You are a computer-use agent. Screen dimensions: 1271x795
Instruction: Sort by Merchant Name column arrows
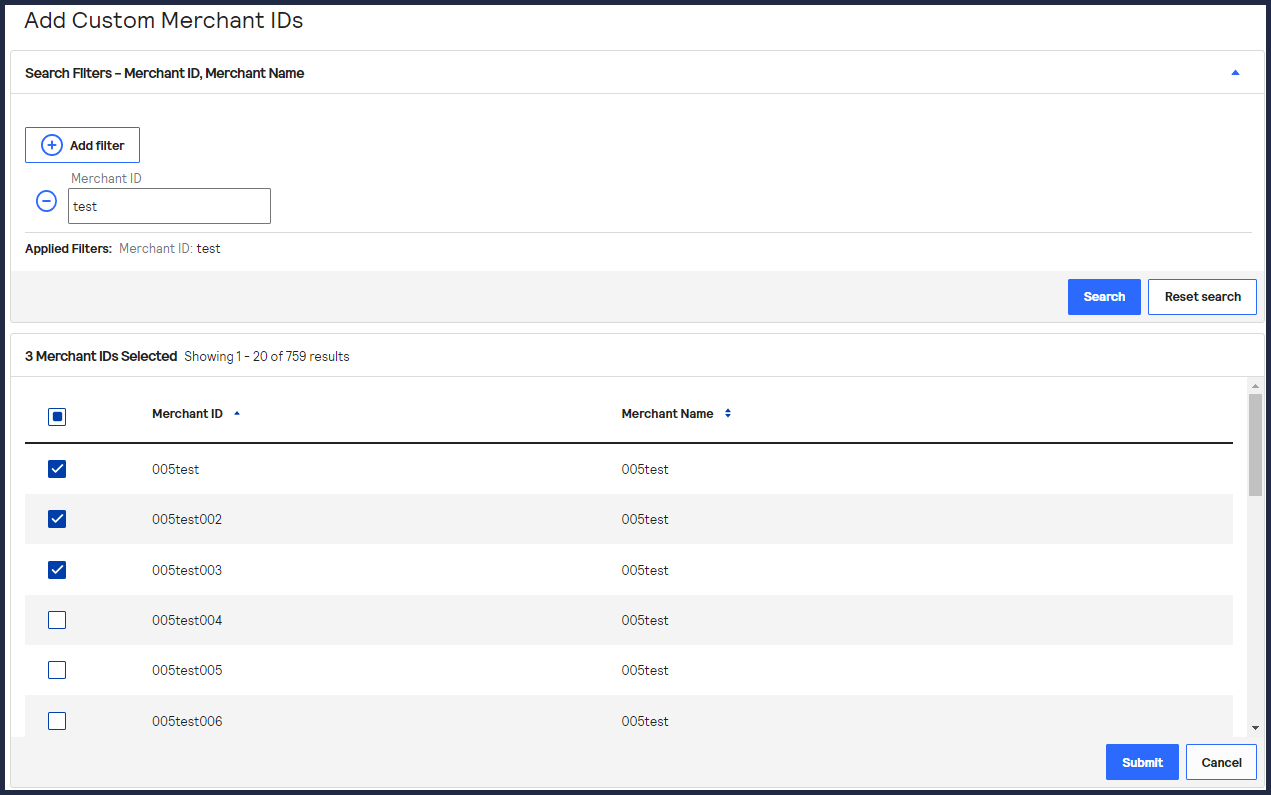point(728,413)
